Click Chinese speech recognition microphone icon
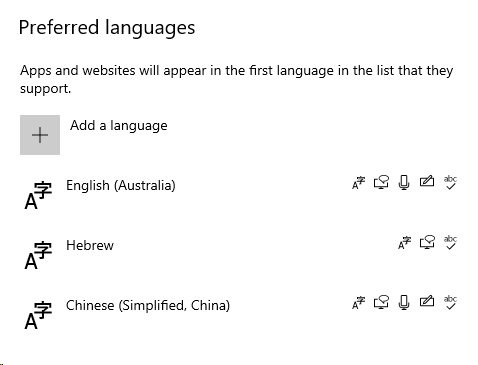Screen dimensions: 478x365 pyautogui.click(x=404, y=303)
